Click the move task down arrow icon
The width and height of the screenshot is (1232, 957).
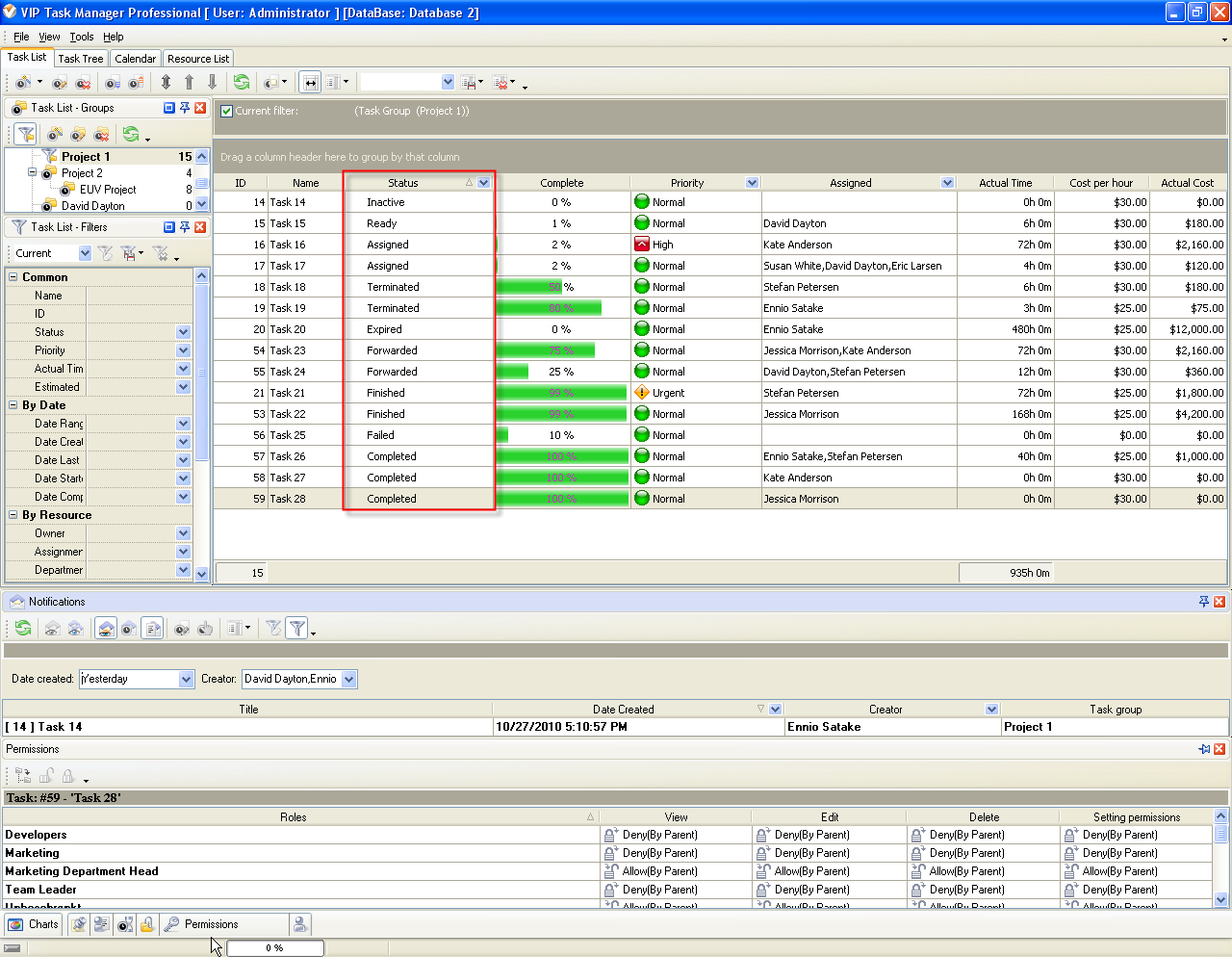(213, 83)
